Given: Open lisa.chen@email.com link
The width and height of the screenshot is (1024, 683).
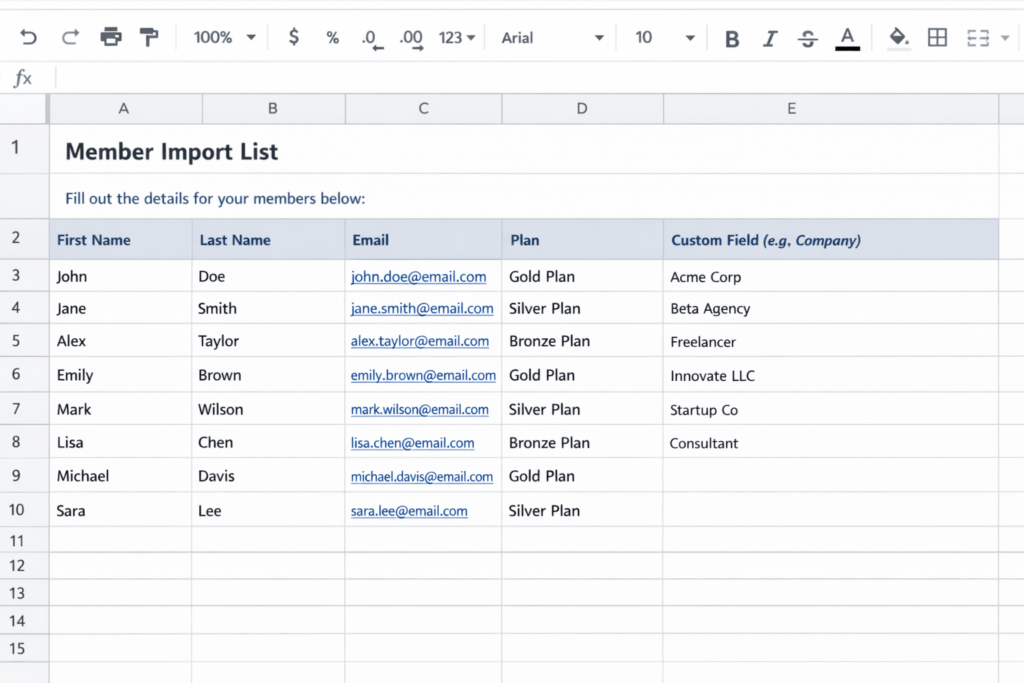Looking at the screenshot, I should (x=412, y=443).
